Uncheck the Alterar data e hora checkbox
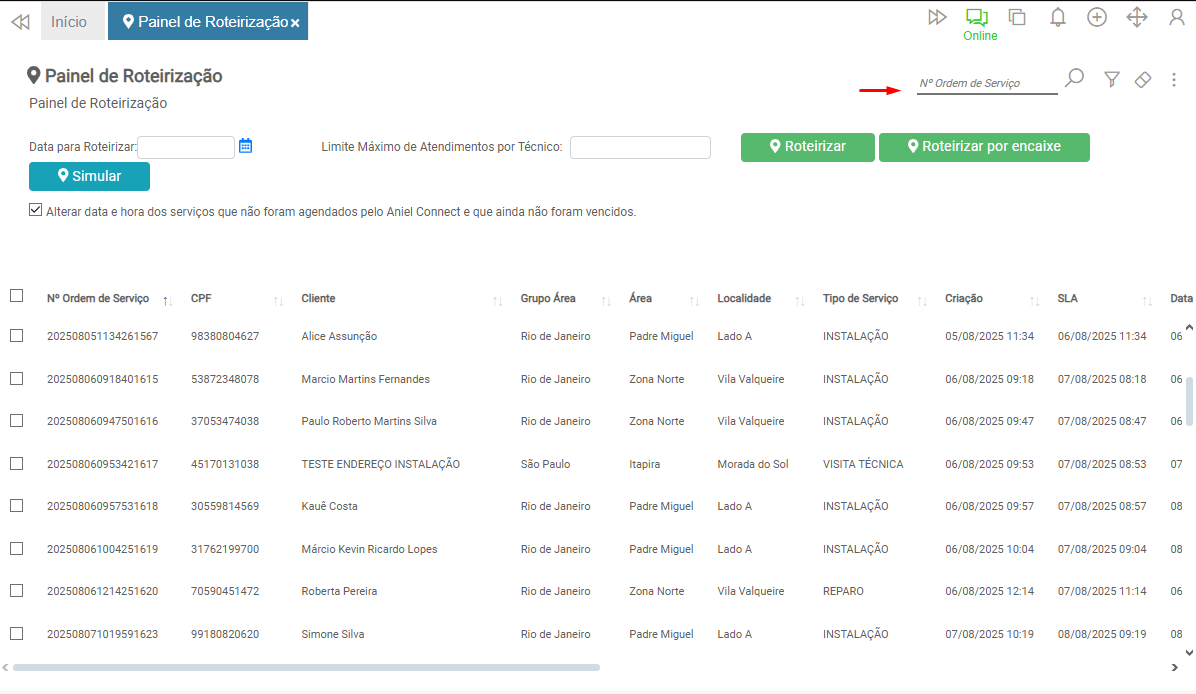 36,211
